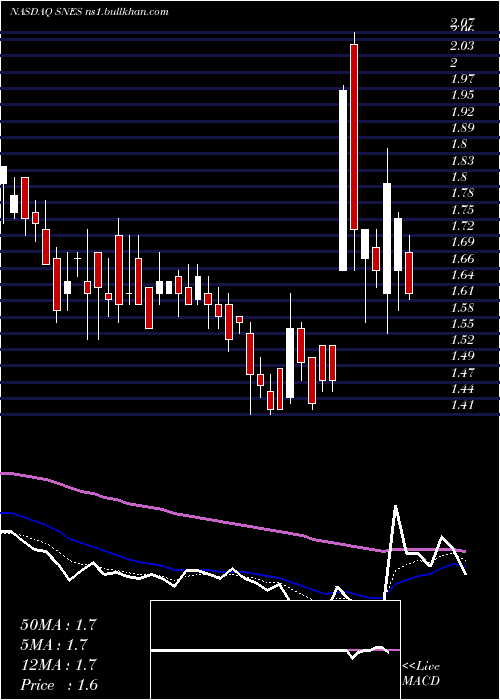
Task: Select the 1.61 axis value
Action: pyautogui.click(x=462, y=292)
